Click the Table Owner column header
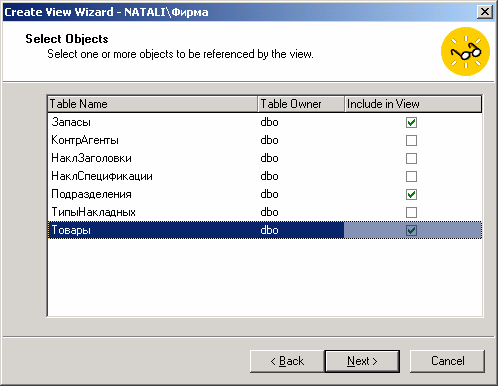This screenshot has height=386, width=498. (301, 104)
